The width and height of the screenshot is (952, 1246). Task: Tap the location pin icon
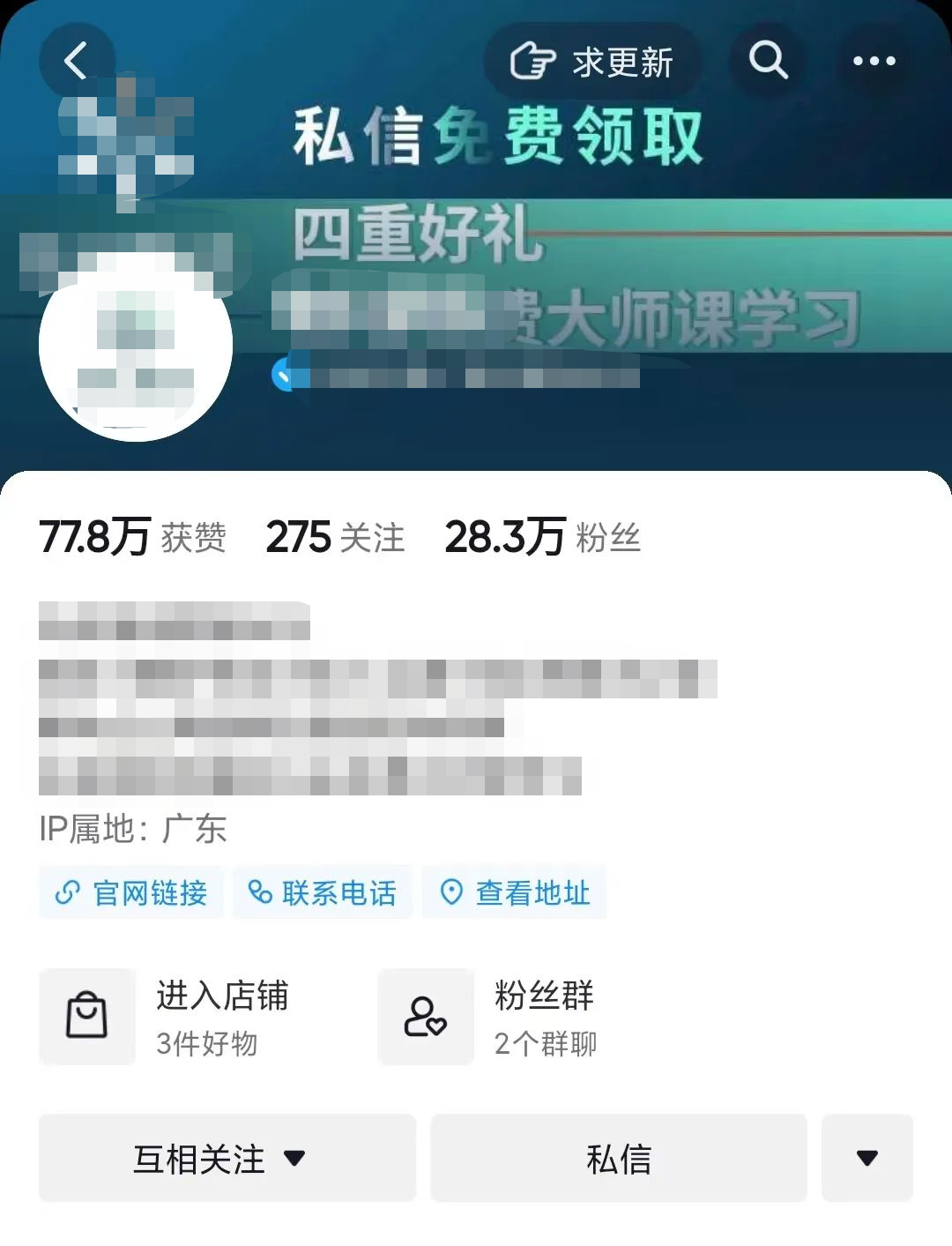pos(451,892)
